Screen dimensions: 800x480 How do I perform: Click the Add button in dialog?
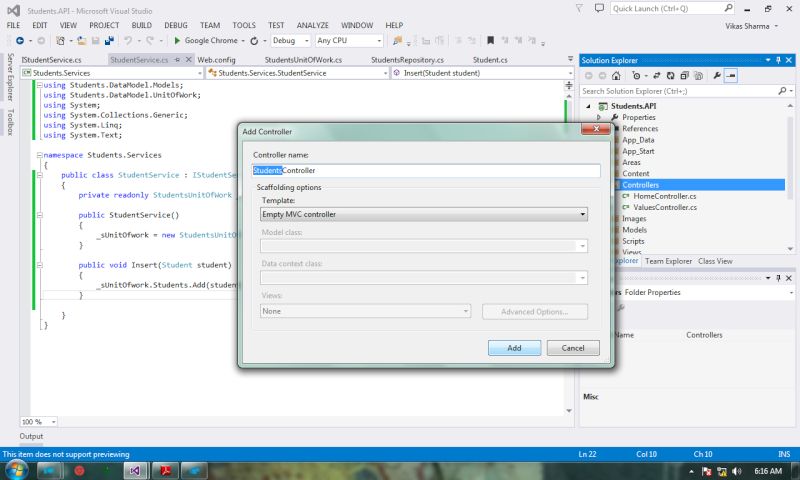point(514,348)
